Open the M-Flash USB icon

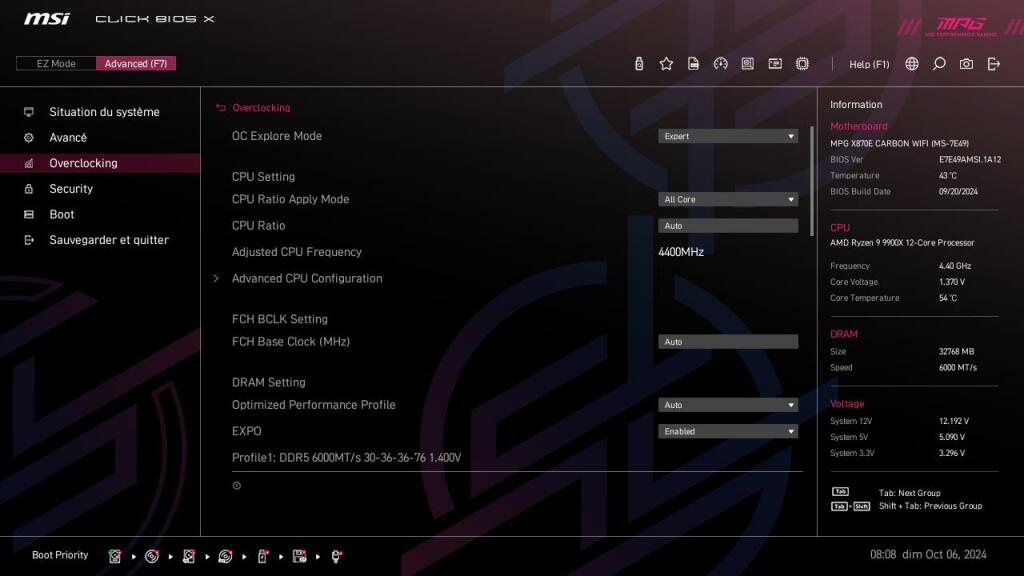tap(638, 63)
